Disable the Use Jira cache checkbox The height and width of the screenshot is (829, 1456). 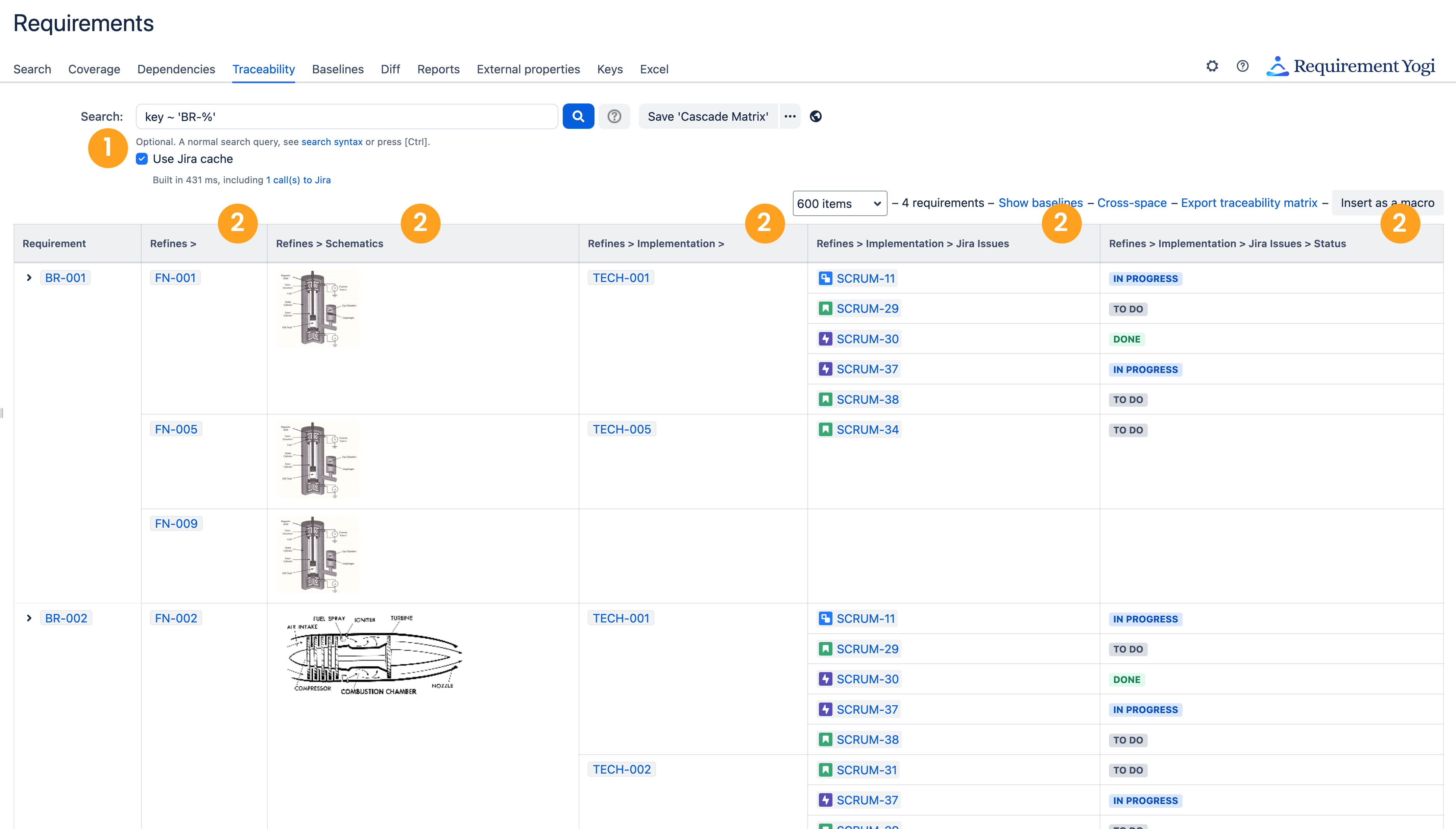(x=141, y=159)
